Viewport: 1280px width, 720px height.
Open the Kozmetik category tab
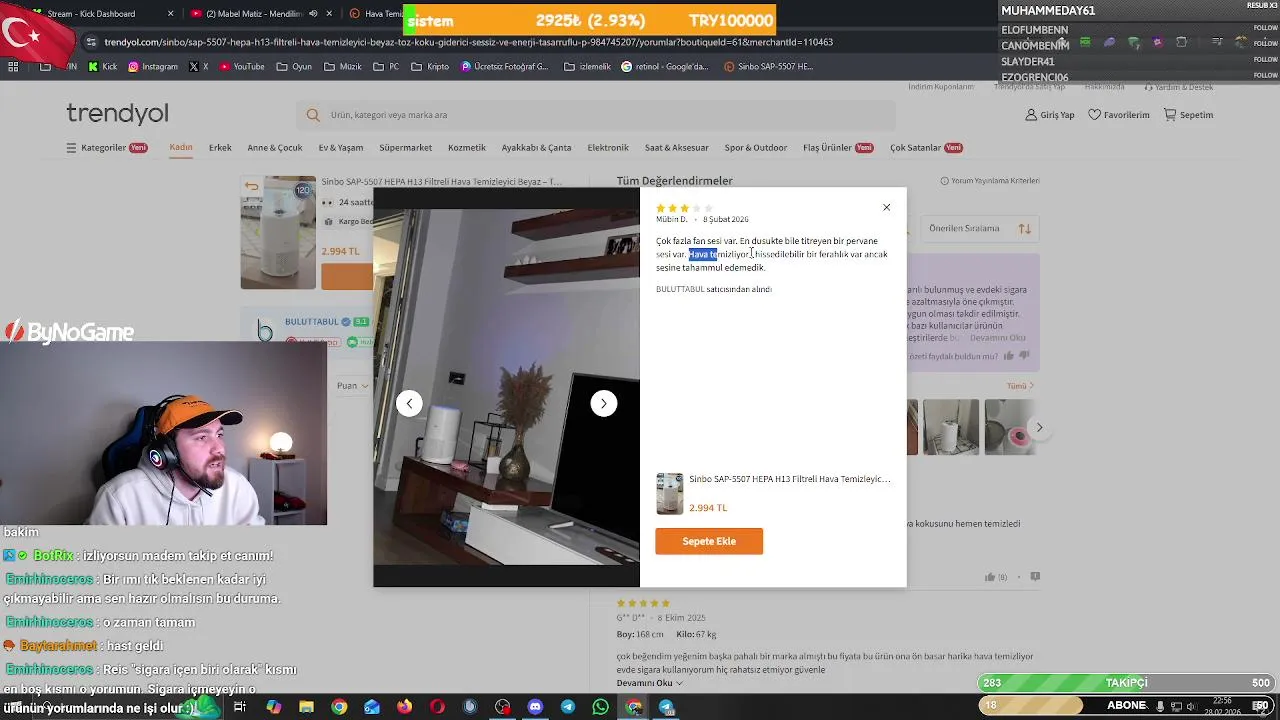[x=467, y=148]
